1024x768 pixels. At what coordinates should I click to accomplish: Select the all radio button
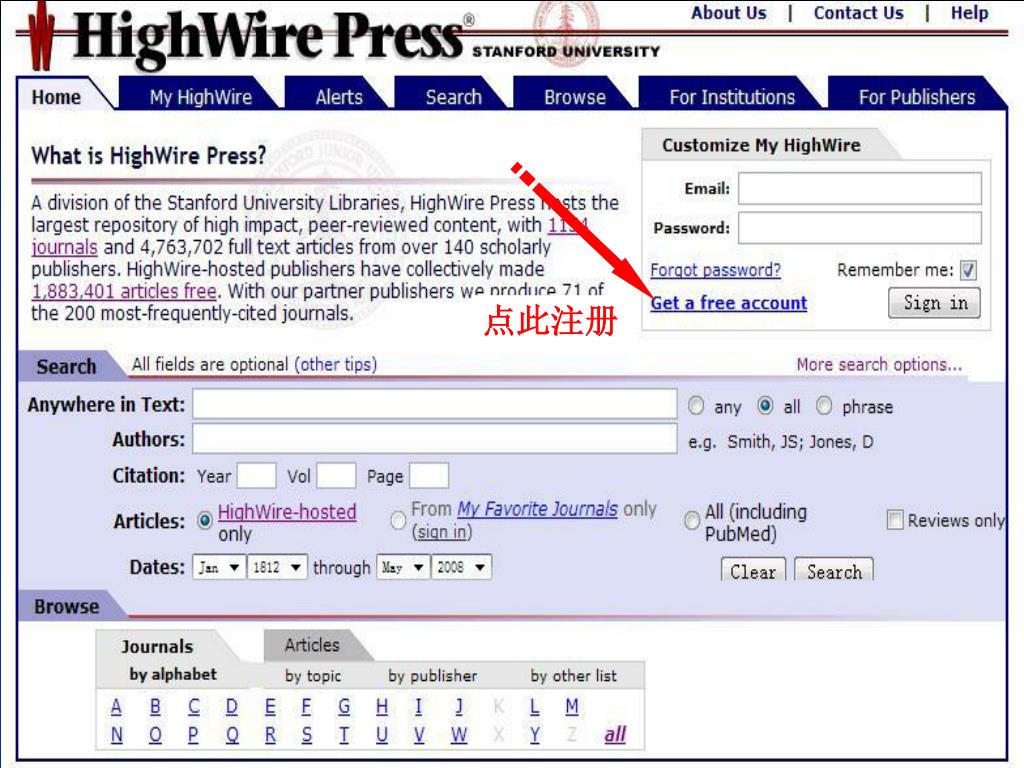[765, 406]
